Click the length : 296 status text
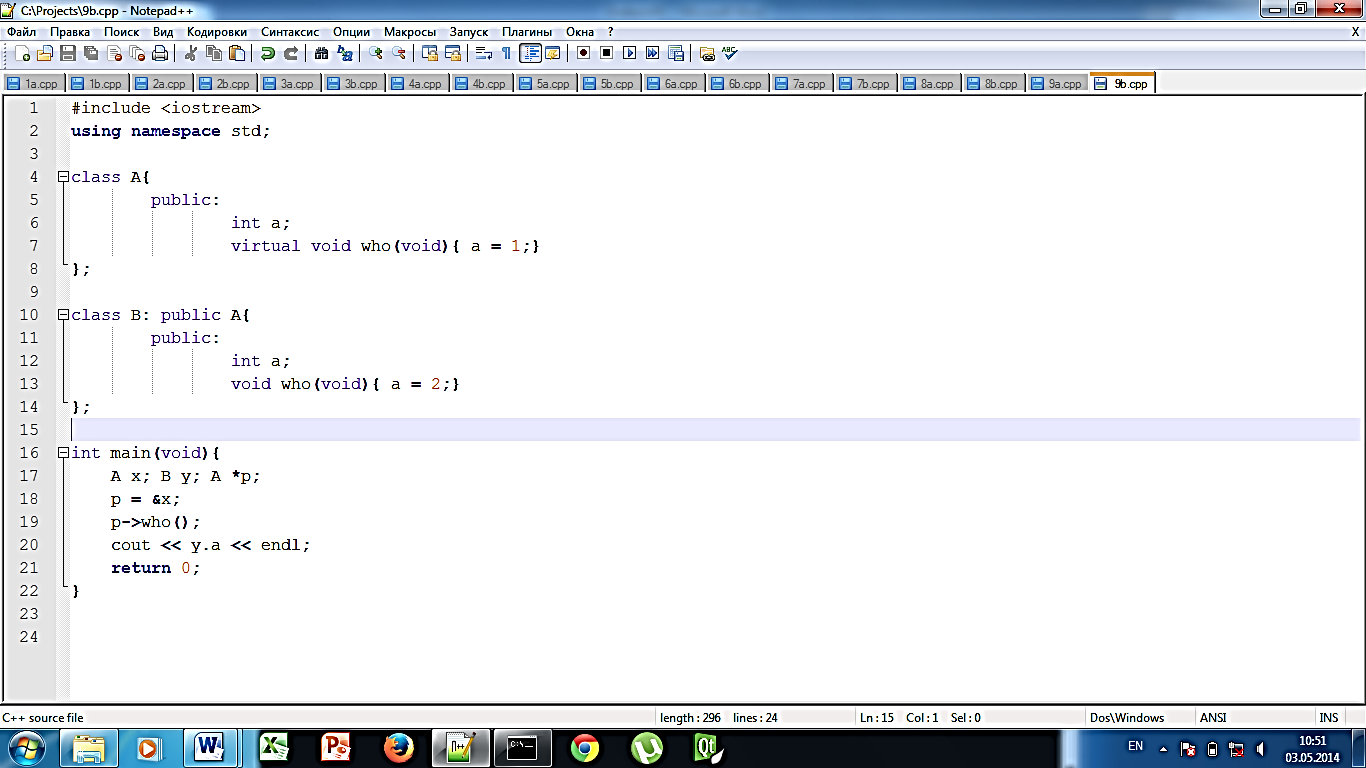This screenshot has height=768, width=1366. 691,717
